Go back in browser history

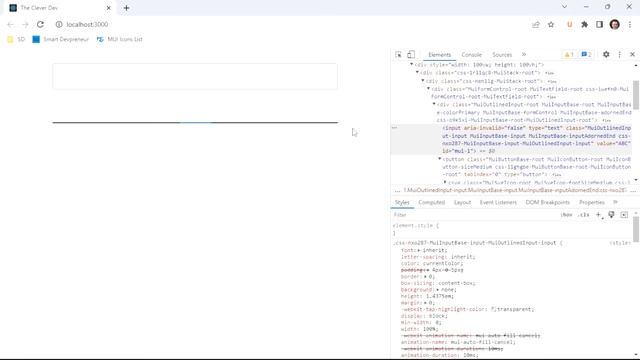pos(11,24)
